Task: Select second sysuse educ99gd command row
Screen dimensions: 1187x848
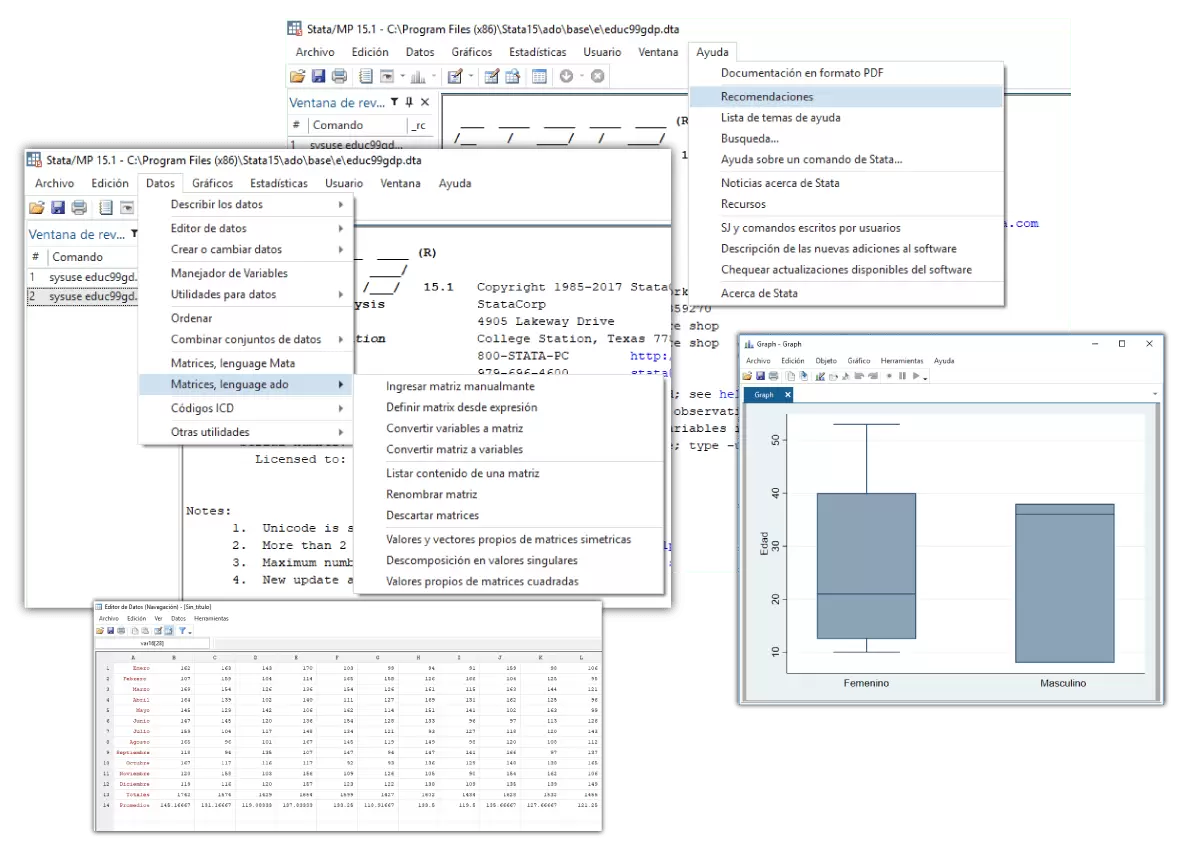Action: 83,296
